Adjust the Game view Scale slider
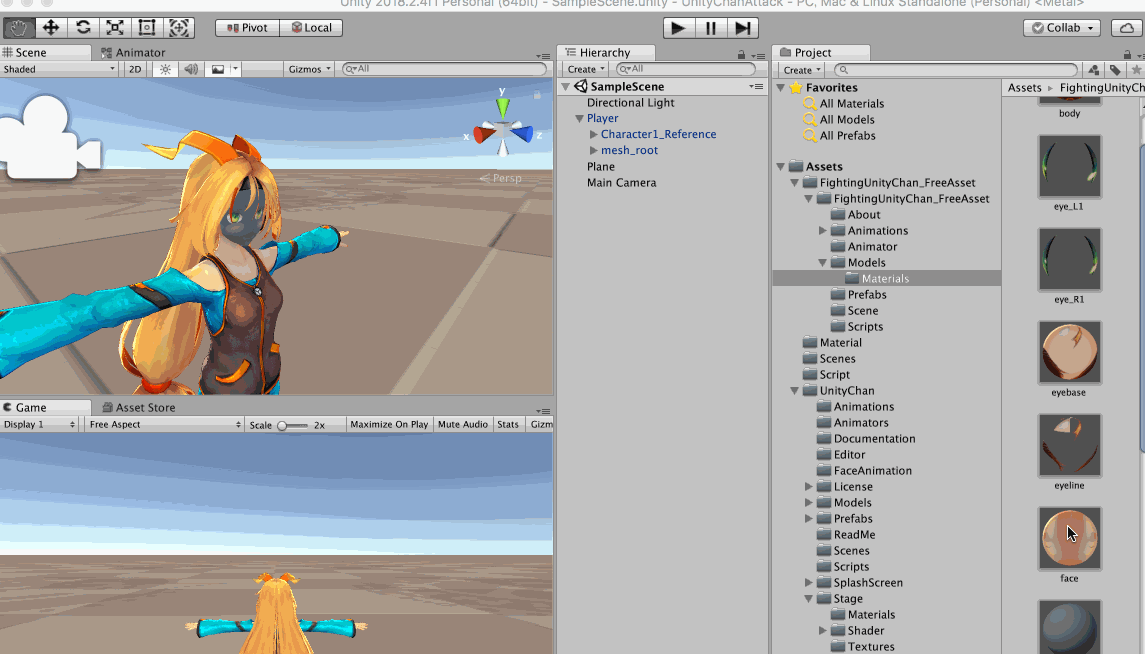 coord(283,426)
